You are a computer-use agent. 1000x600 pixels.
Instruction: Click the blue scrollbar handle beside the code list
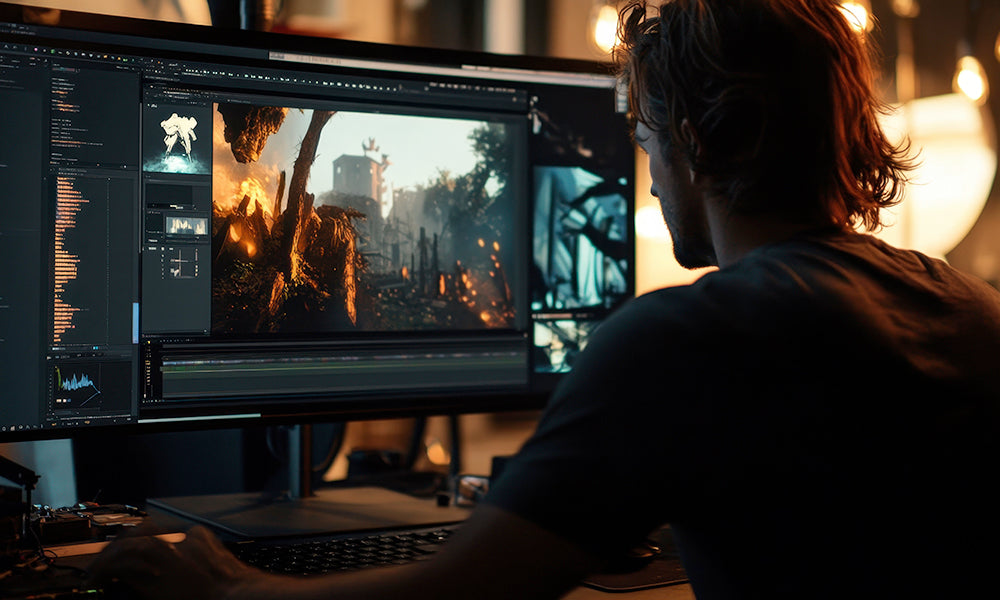135,322
